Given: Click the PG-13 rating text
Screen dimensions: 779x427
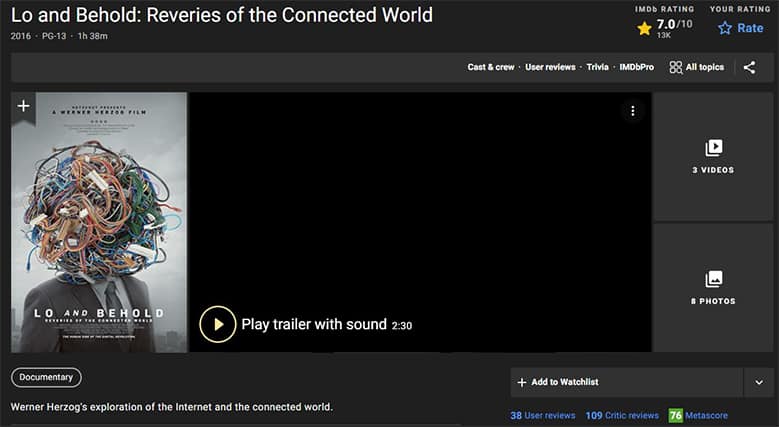Looking at the screenshot, I should coord(54,36).
